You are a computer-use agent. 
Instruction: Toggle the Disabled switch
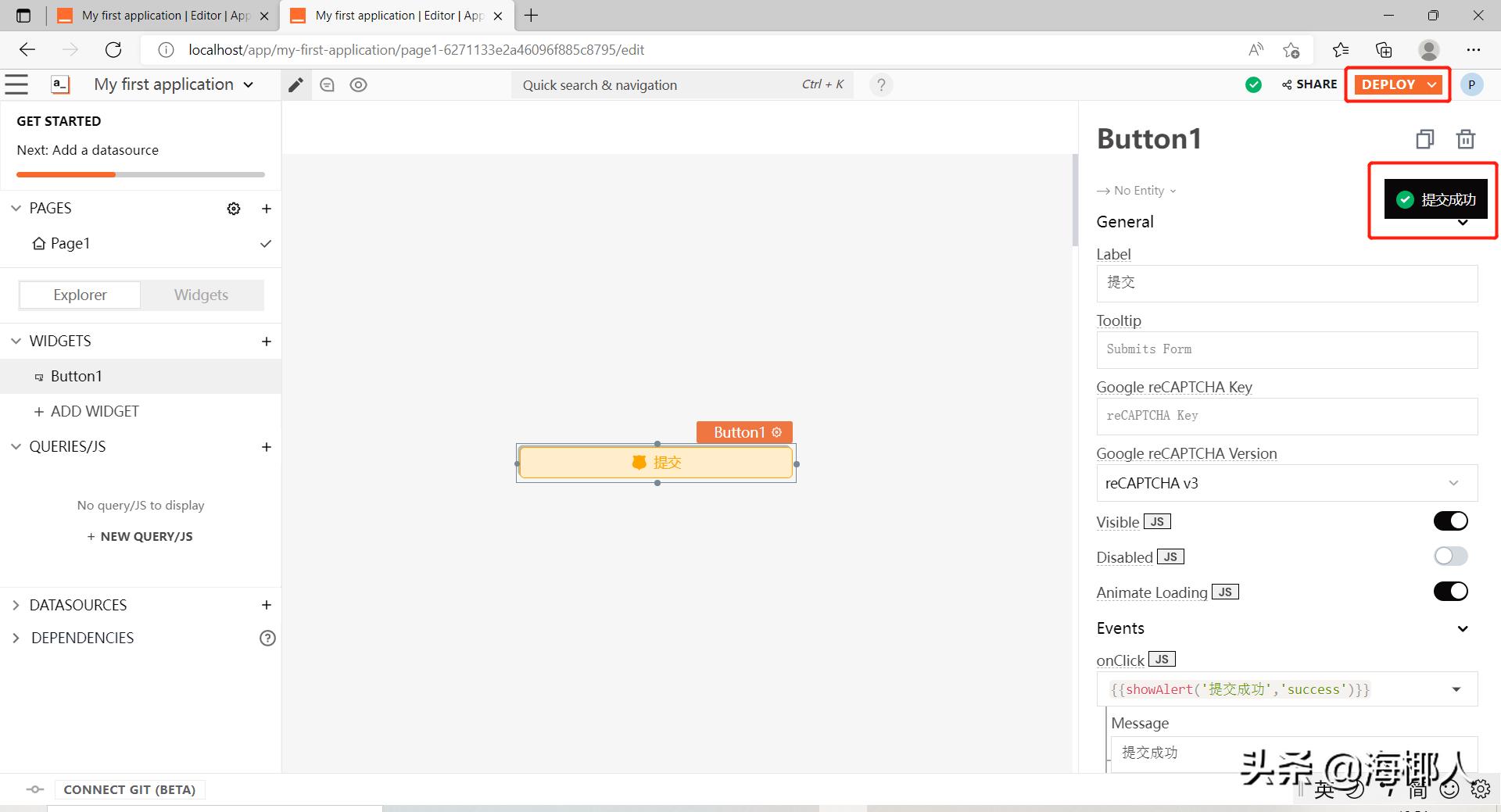pyautogui.click(x=1450, y=556)
